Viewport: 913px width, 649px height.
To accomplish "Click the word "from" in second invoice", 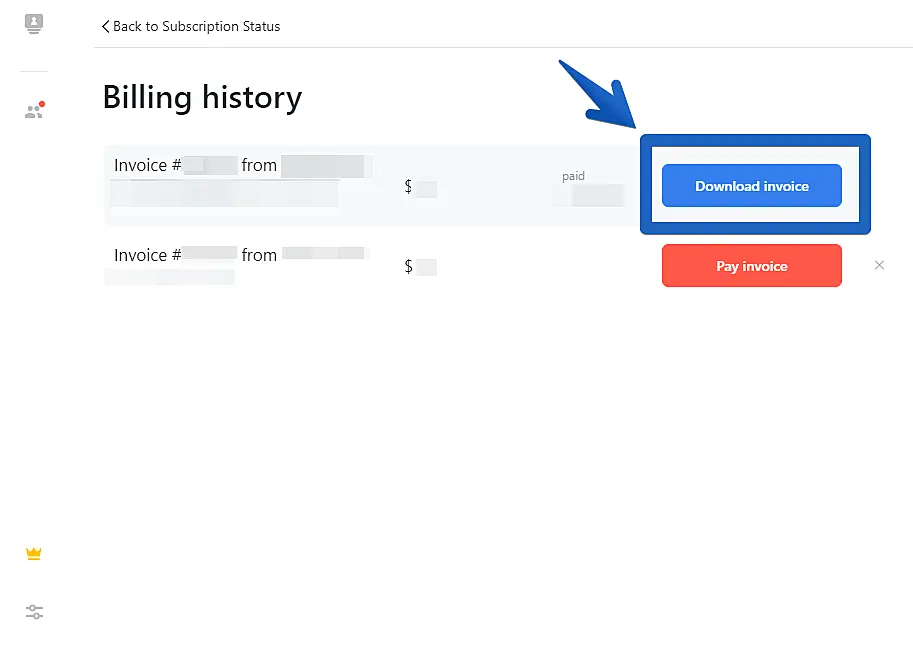I will 259,255.
